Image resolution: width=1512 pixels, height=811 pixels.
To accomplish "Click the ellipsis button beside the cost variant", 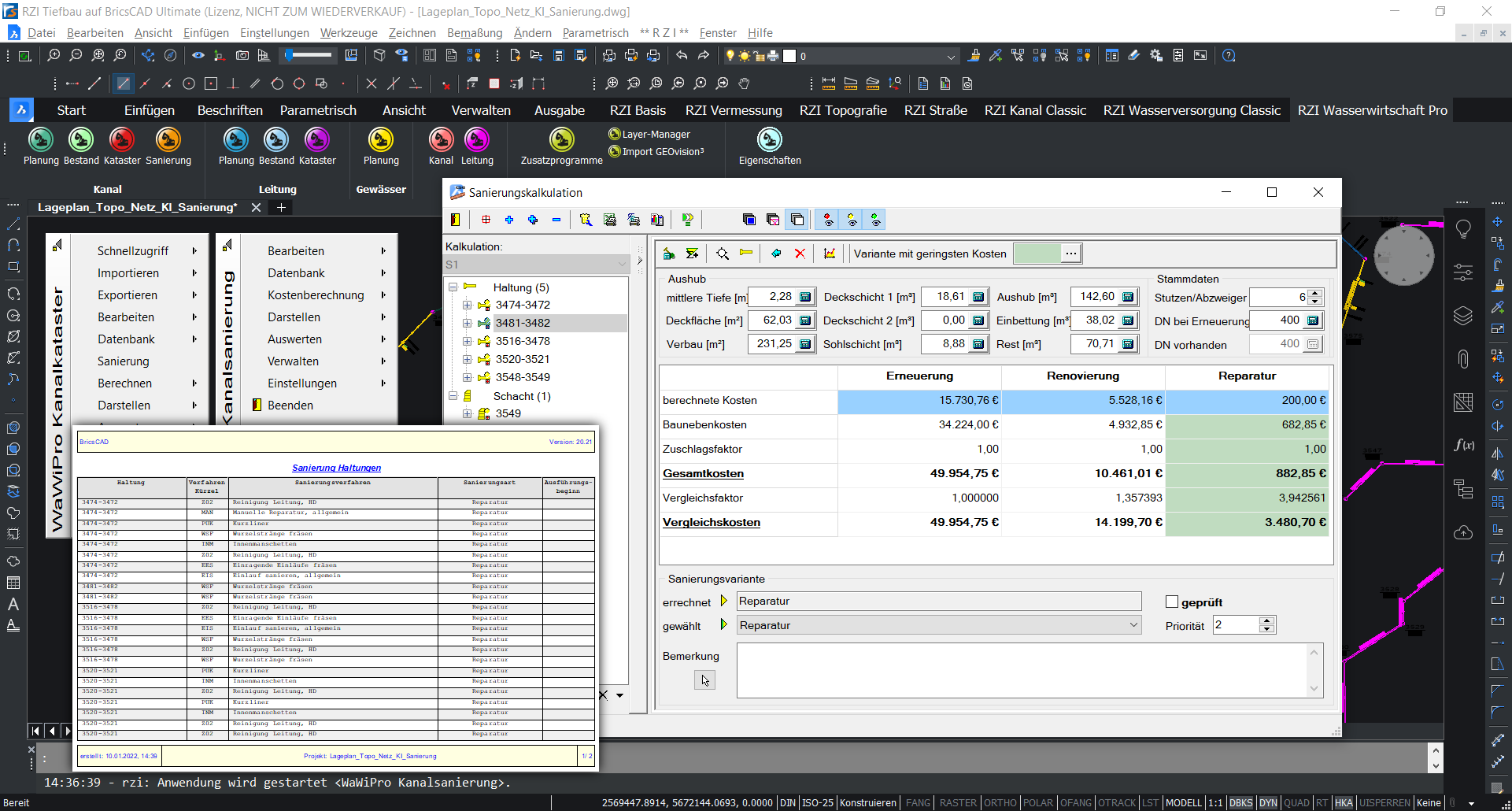I will click(x=1070, y=254).
